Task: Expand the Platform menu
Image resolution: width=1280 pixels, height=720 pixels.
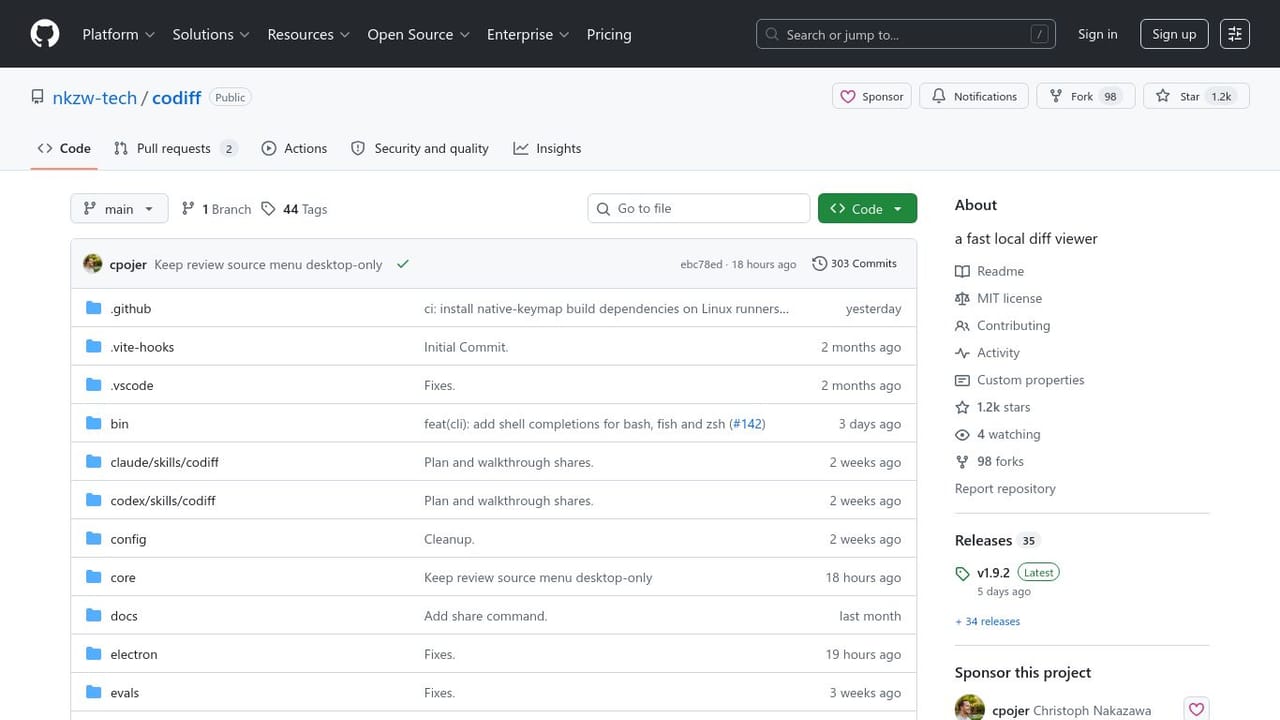Action: [119, 34]
